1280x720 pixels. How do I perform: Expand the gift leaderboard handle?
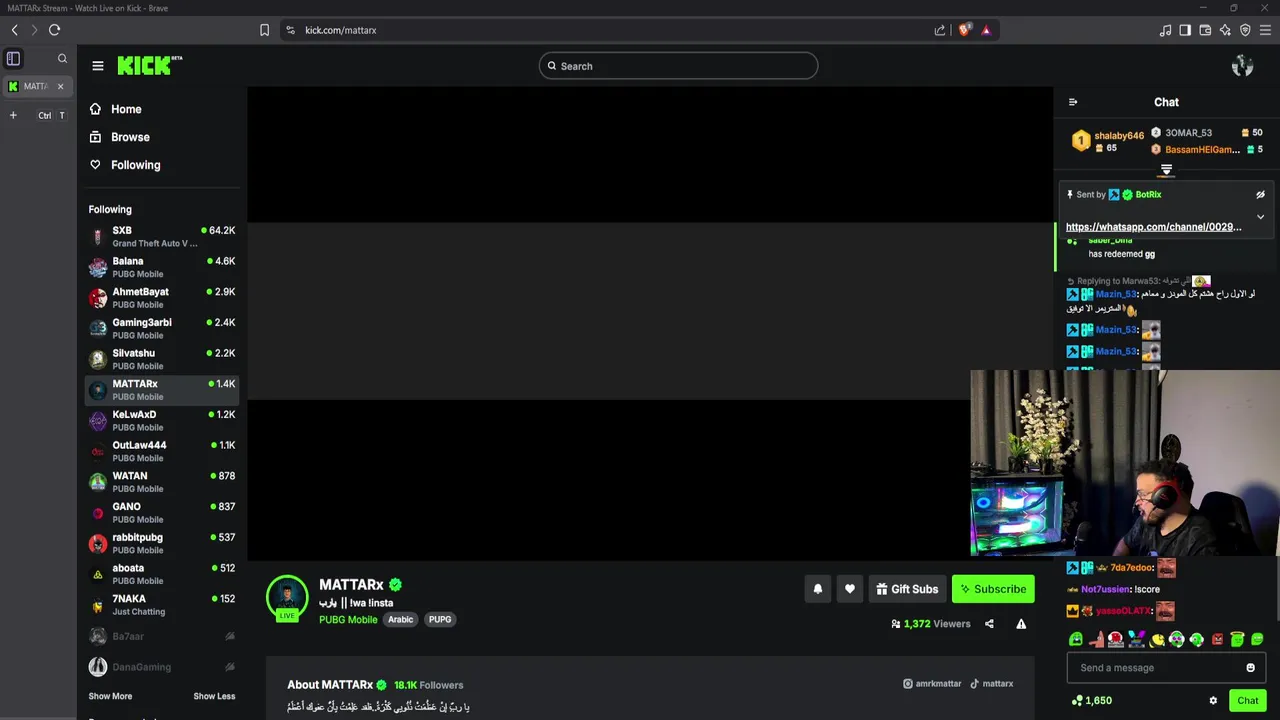coord(1166,170)
